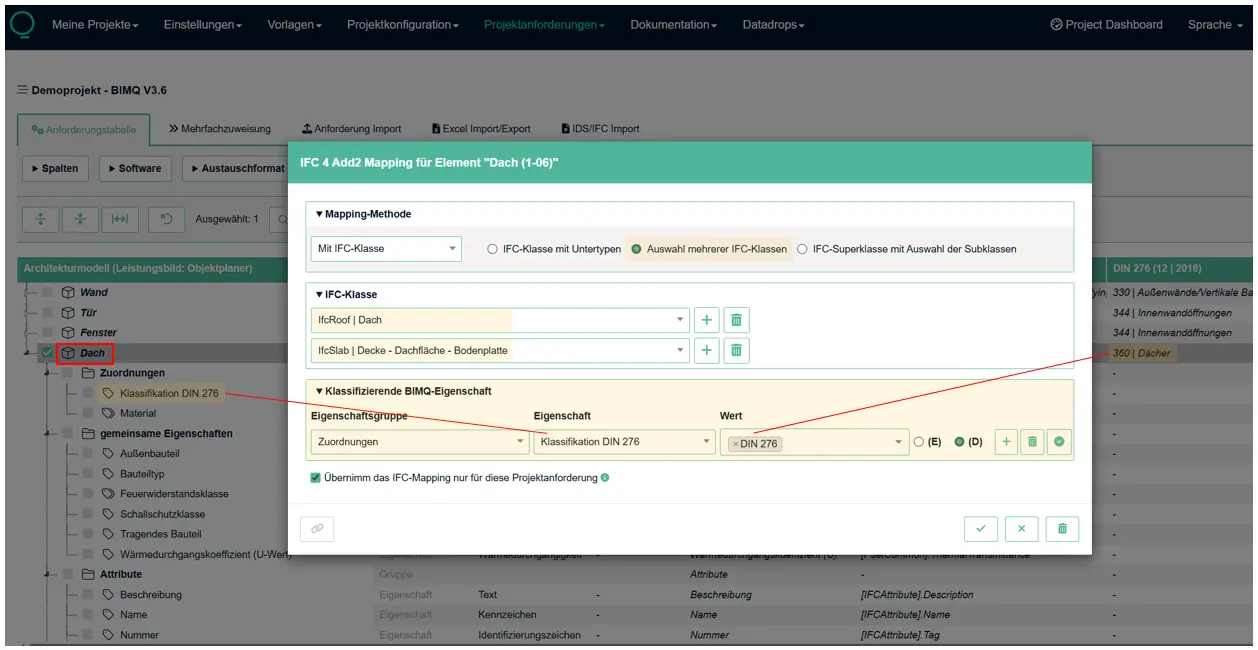This screenshot has width=1258, height=650.
Task: Select the (E) radio button
Action: point(919,442)
